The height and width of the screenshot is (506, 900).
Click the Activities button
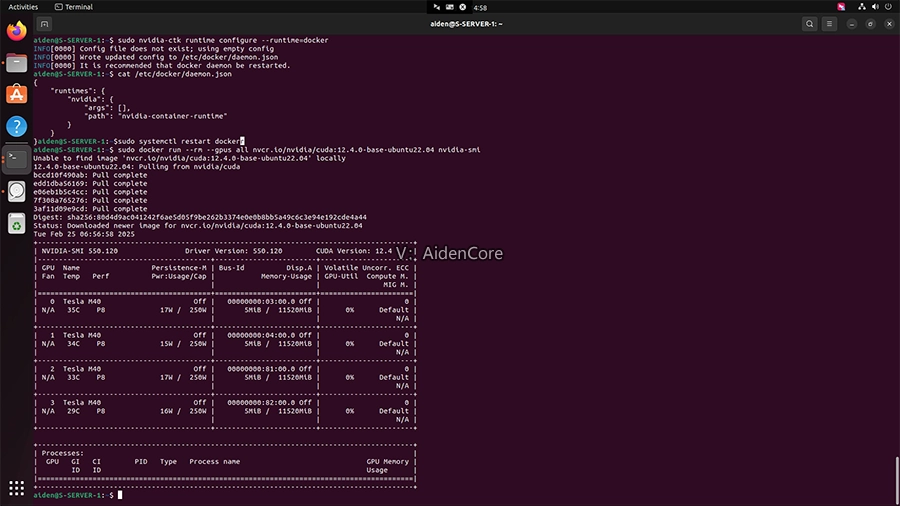click(23, 6)
